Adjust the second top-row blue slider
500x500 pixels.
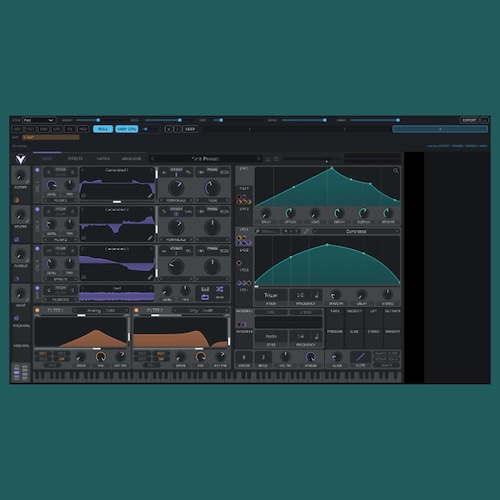pos(180,120)
